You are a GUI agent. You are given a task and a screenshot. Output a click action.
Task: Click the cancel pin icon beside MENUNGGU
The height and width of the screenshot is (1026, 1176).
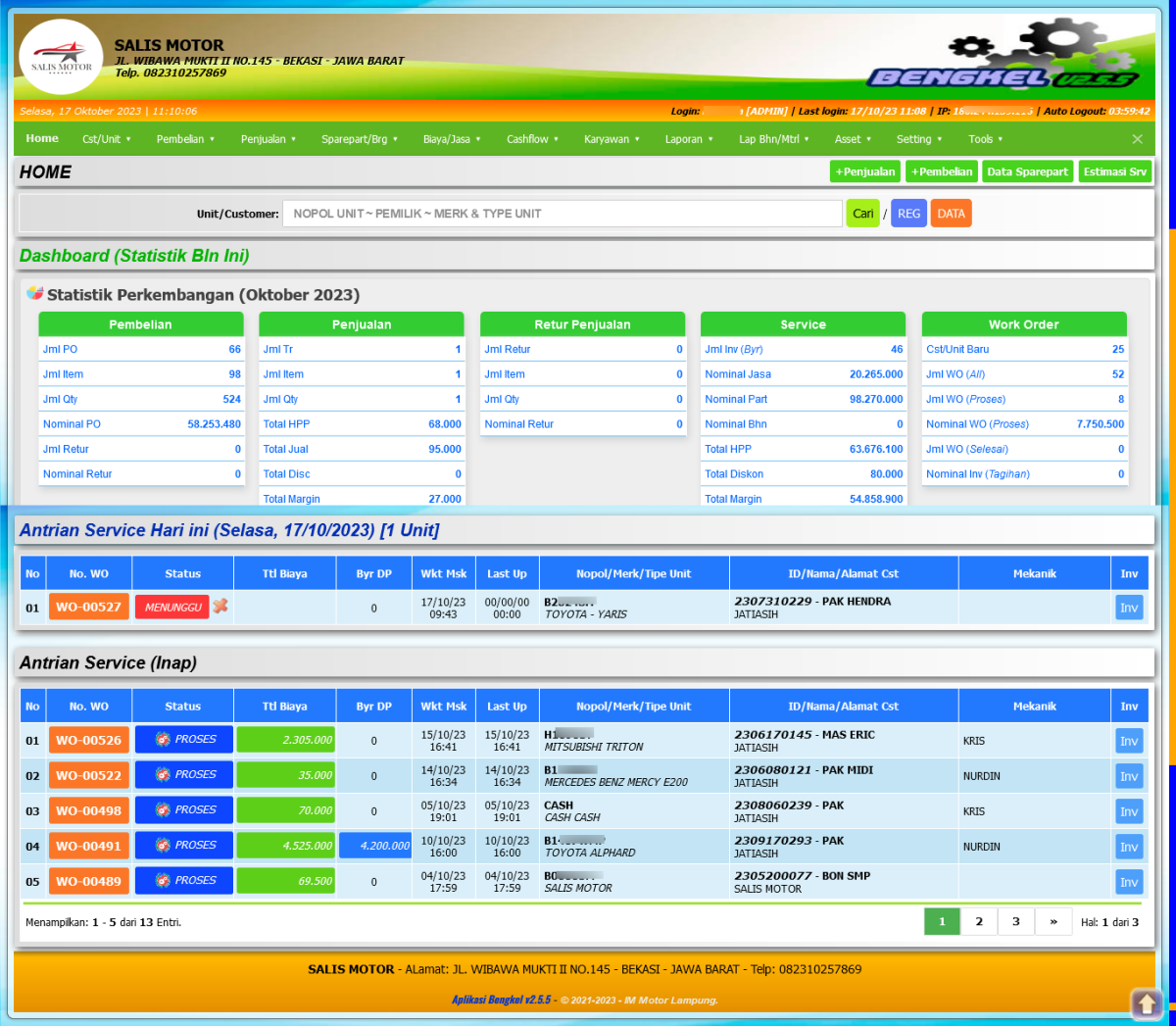(220, 607)
